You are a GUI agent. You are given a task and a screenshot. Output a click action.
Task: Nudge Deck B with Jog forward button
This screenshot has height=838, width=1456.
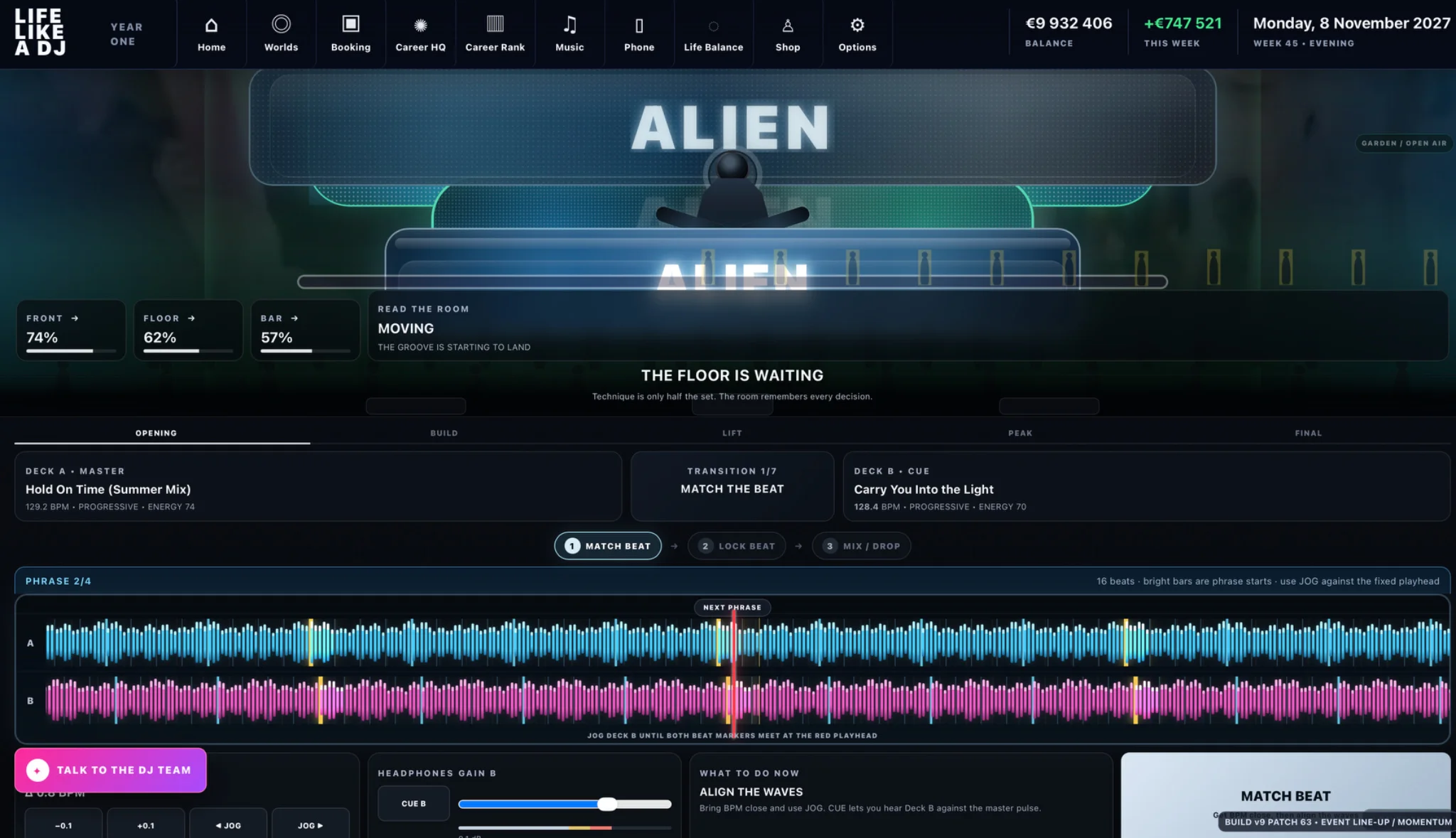tap(311, 825)
